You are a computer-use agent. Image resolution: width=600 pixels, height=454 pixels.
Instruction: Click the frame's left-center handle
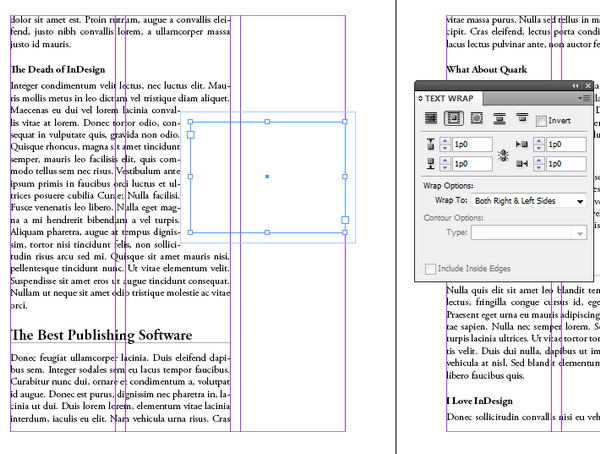[191, 177]
